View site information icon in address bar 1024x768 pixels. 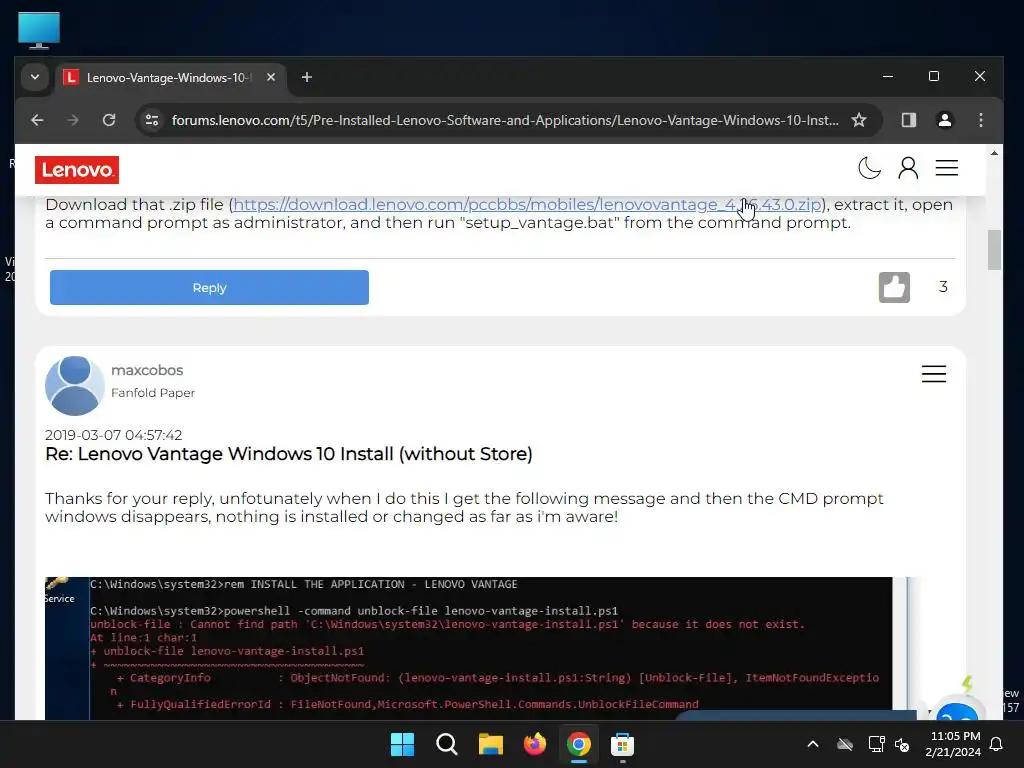tap(152, 120)
